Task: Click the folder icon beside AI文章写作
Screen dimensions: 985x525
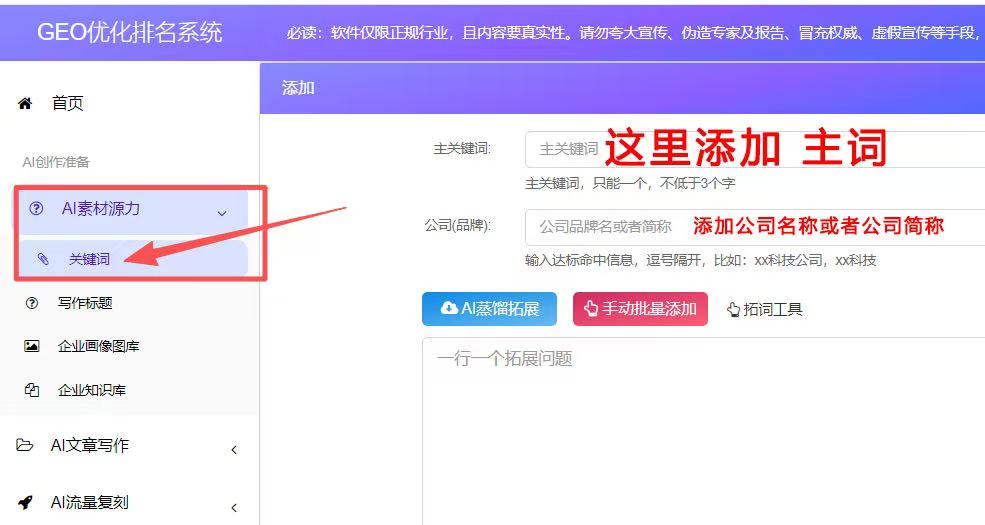Action: [25, 445]
